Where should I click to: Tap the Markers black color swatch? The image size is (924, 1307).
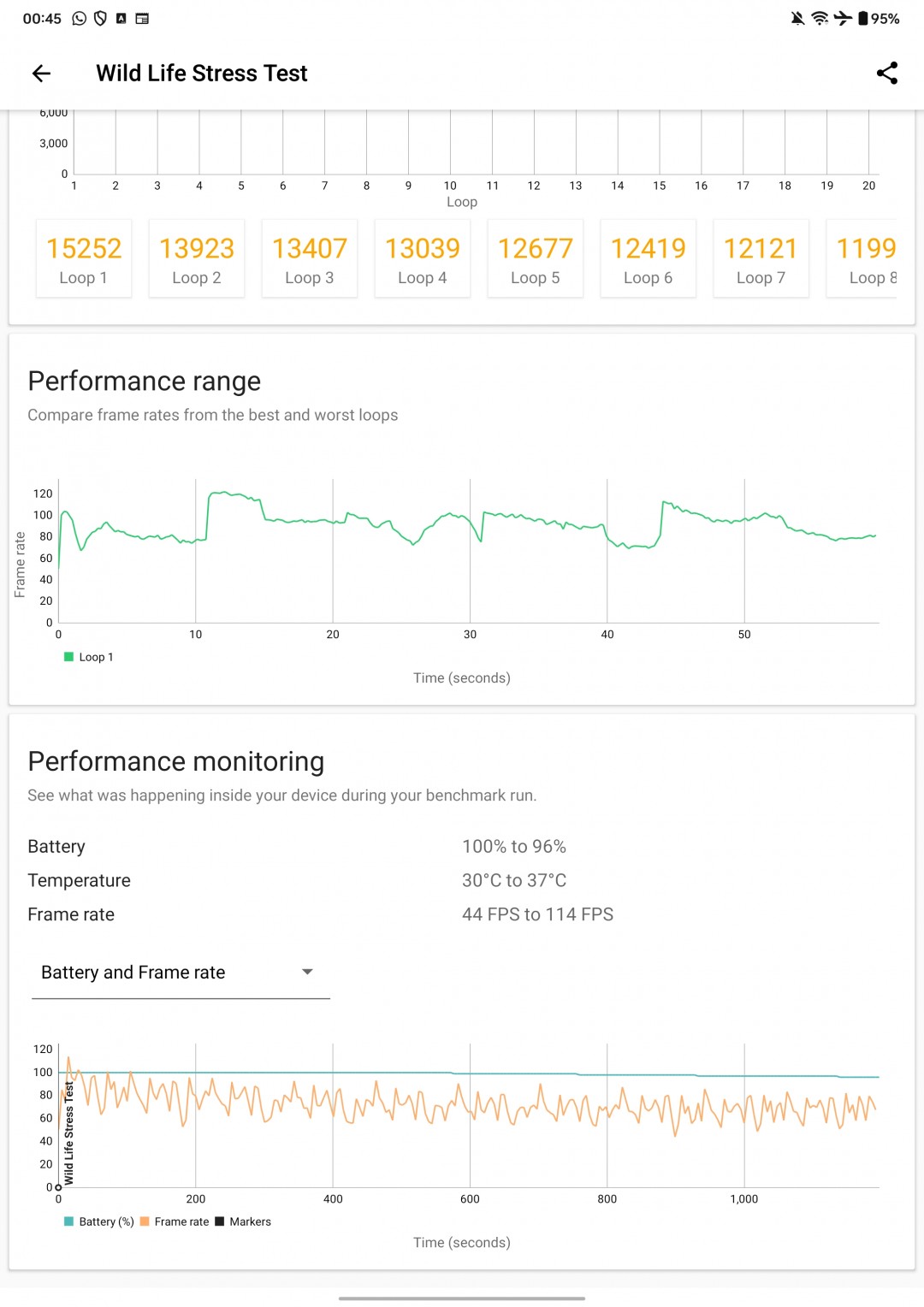(x=220, y=1221)
